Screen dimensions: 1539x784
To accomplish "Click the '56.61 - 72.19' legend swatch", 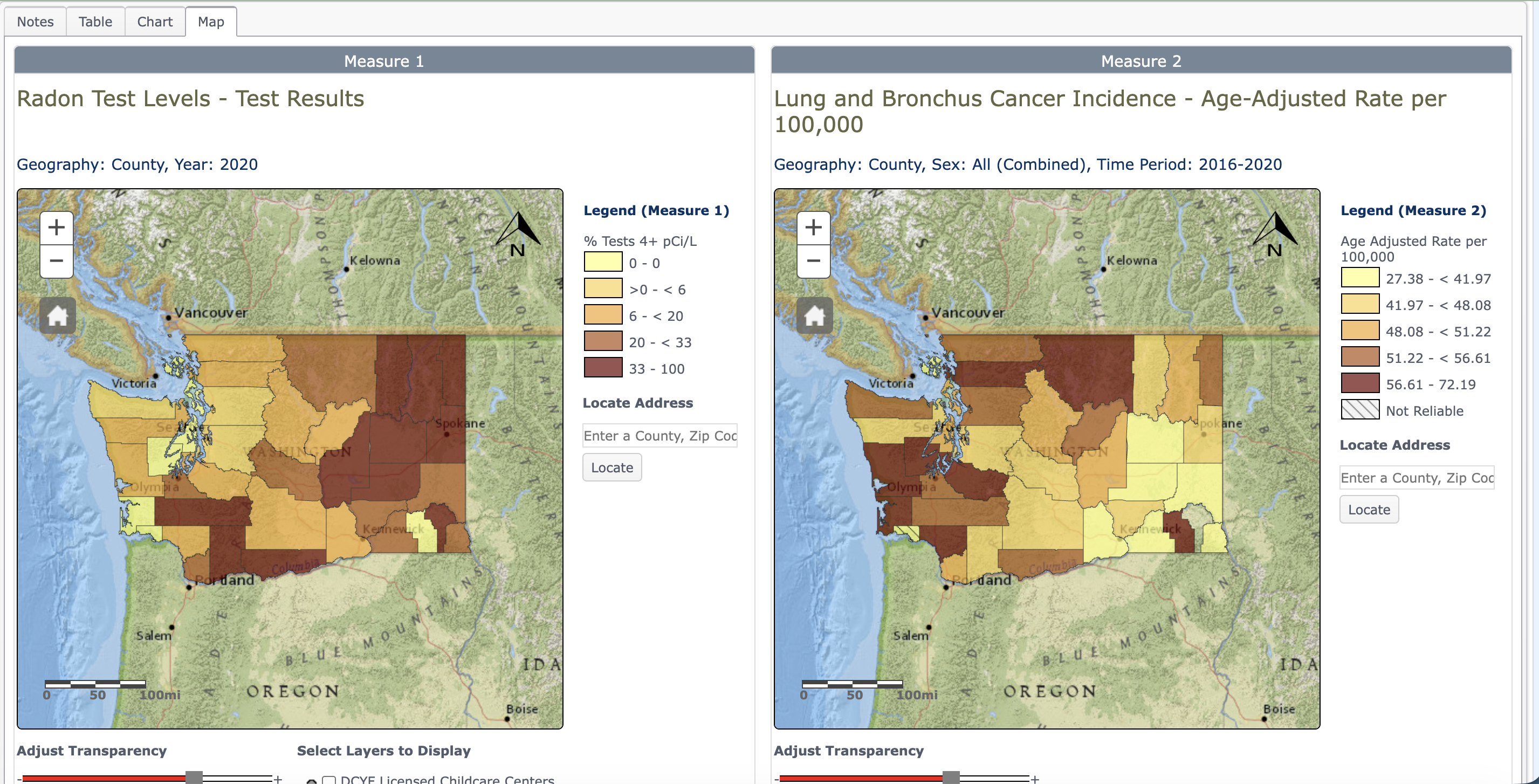I will coord(1361,383).
